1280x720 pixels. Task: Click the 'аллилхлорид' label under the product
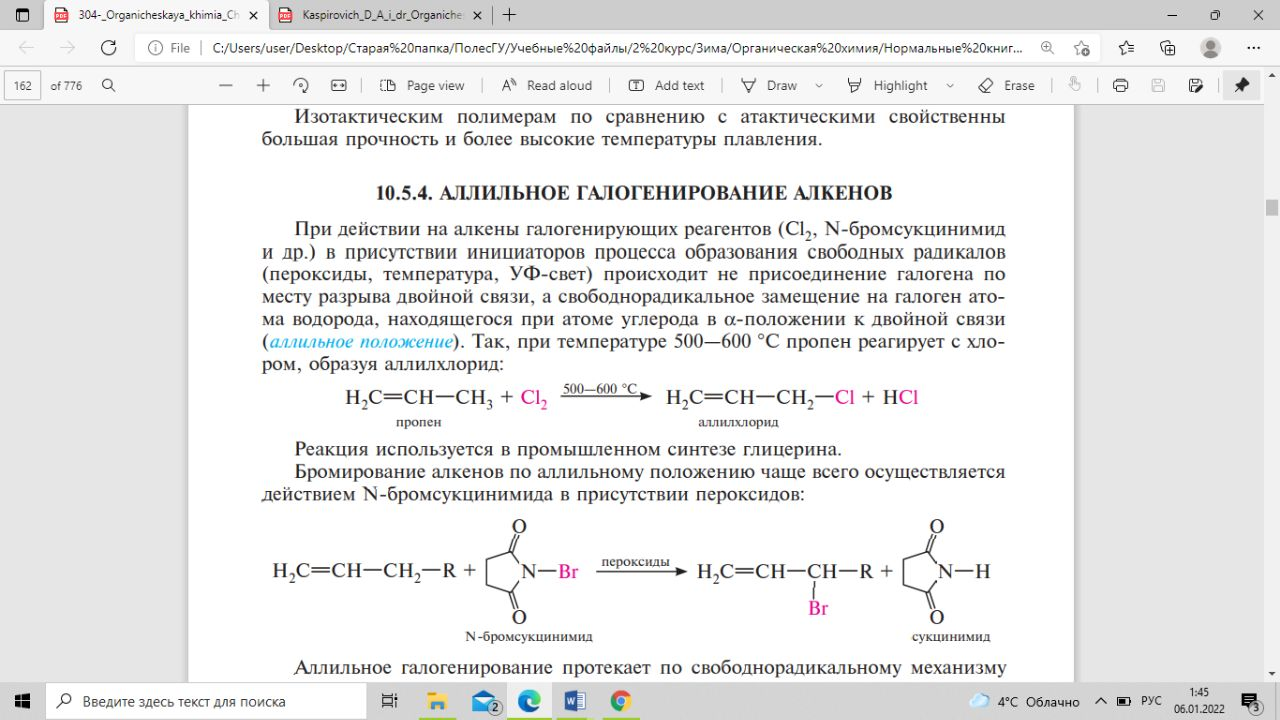[738, 423]
